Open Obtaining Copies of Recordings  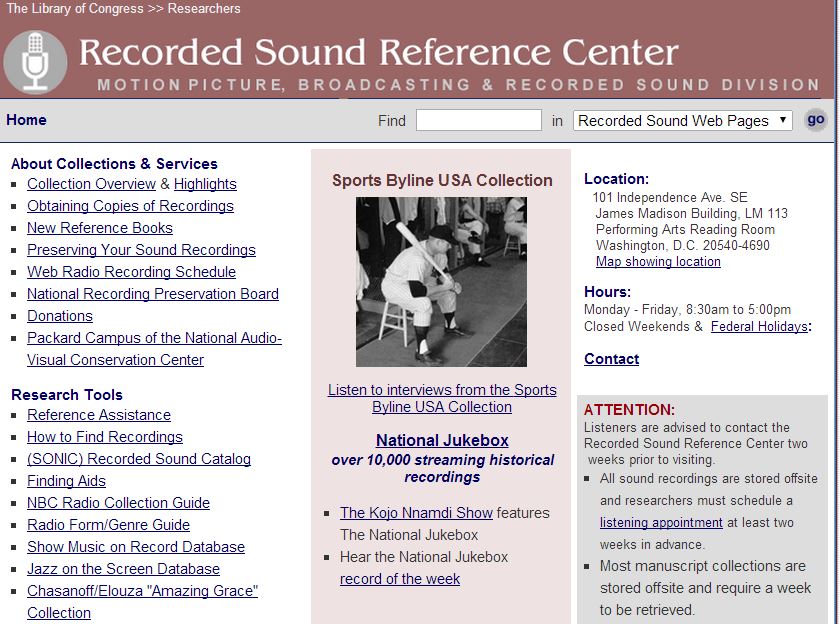(x=131, y=206)
